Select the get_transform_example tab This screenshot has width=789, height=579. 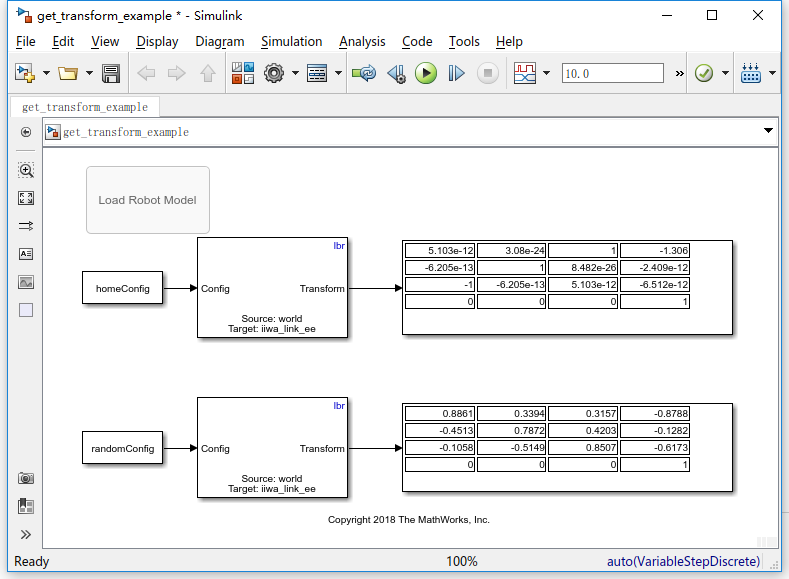pos(85,107)
